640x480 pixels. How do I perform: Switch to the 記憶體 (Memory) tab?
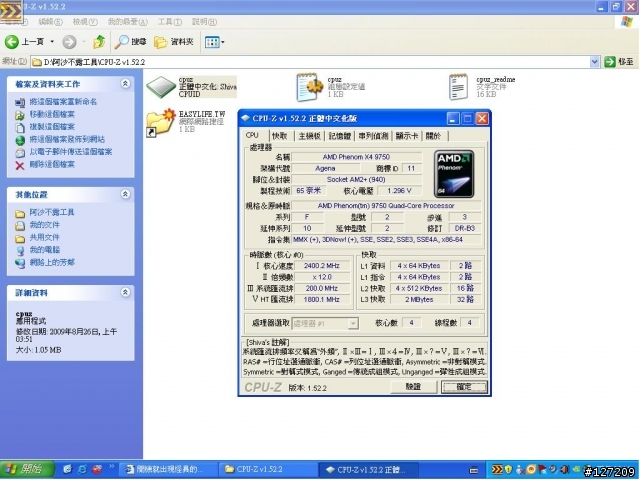(x=340, y=136)
